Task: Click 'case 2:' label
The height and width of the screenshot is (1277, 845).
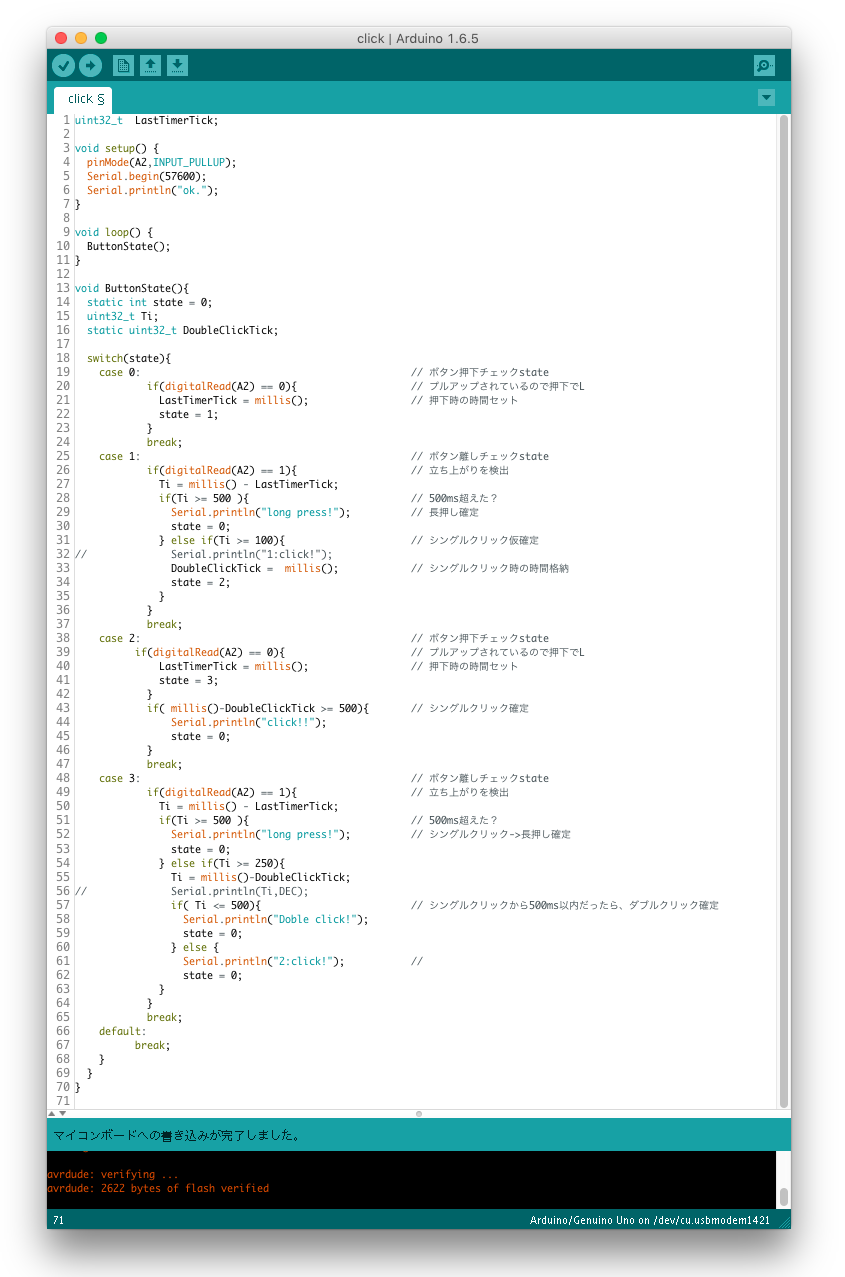Action: pyautogui.click(x=120, y=638)
